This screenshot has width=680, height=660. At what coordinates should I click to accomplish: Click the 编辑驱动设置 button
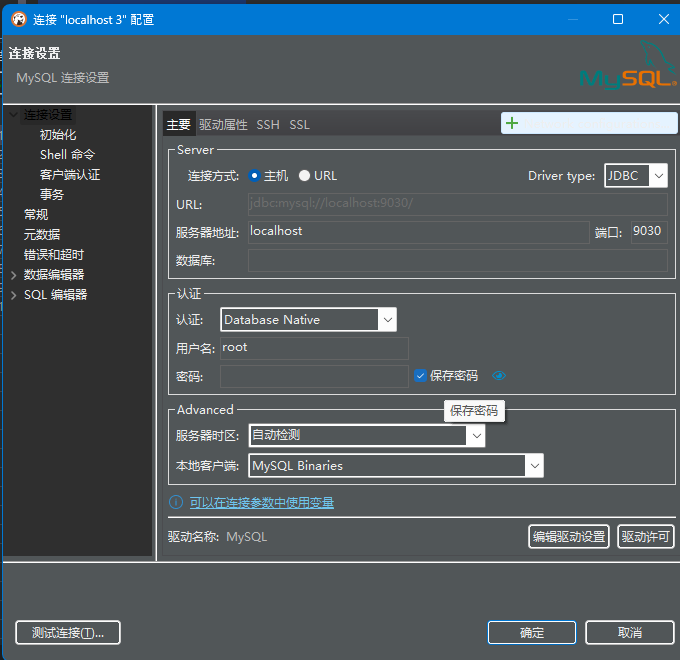click(x=569, y=536)
